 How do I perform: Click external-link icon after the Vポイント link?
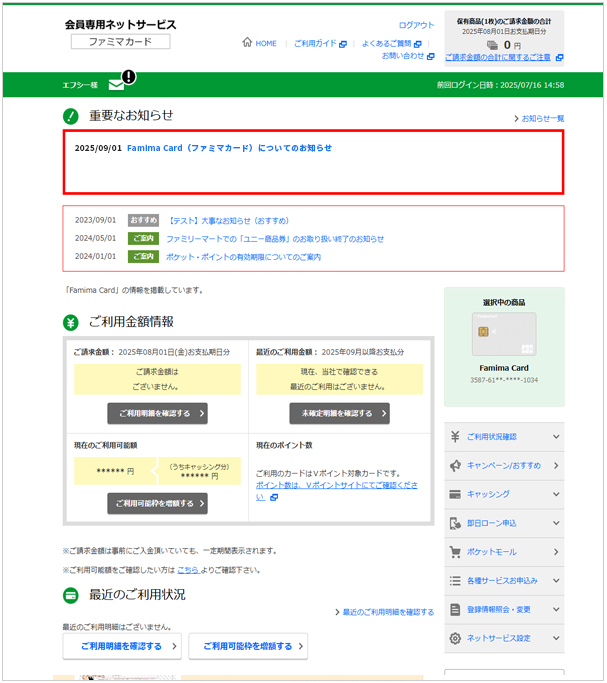pos(274,497)
